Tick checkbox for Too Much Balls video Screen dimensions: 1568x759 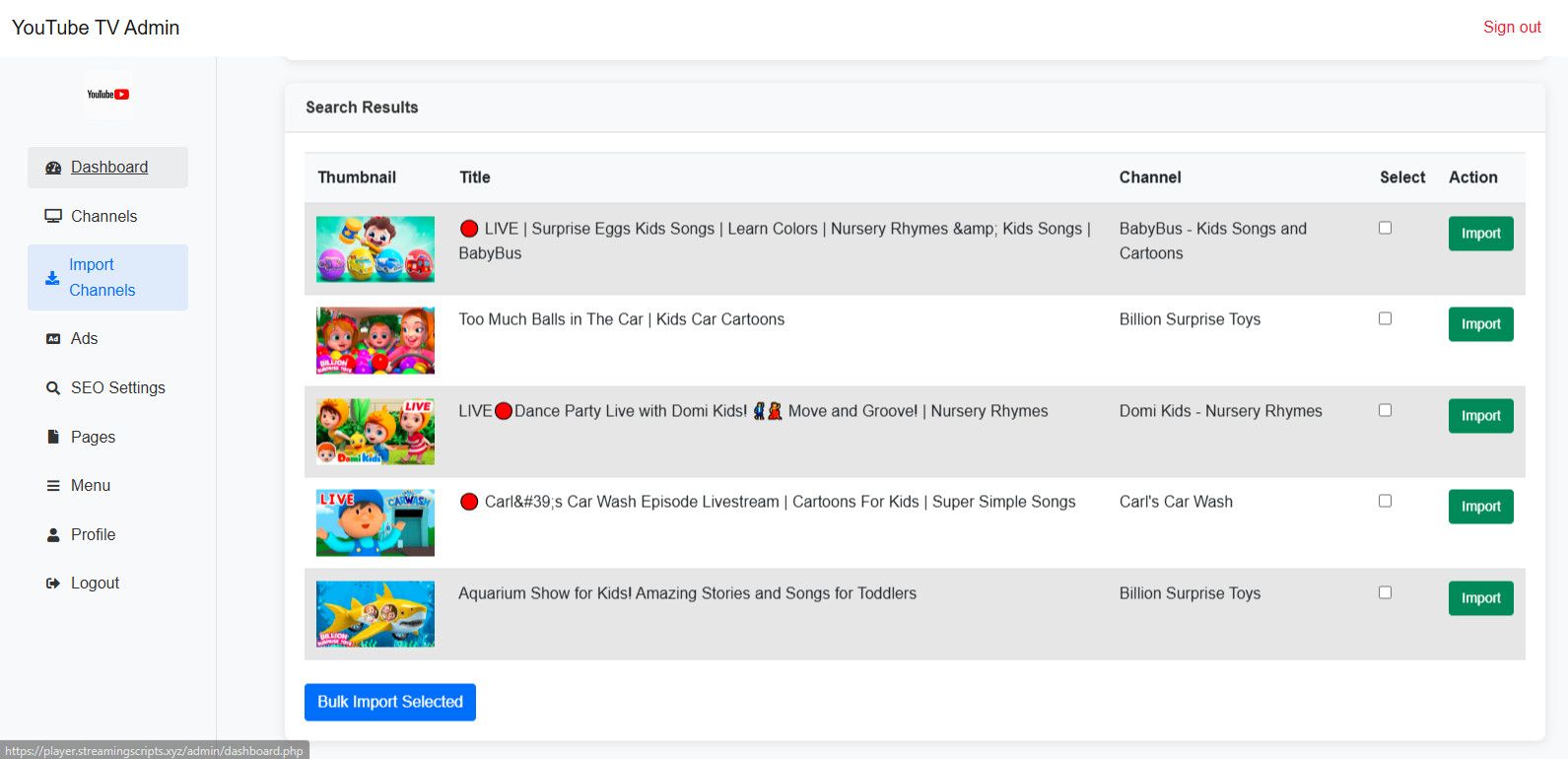click(1385, 318)
